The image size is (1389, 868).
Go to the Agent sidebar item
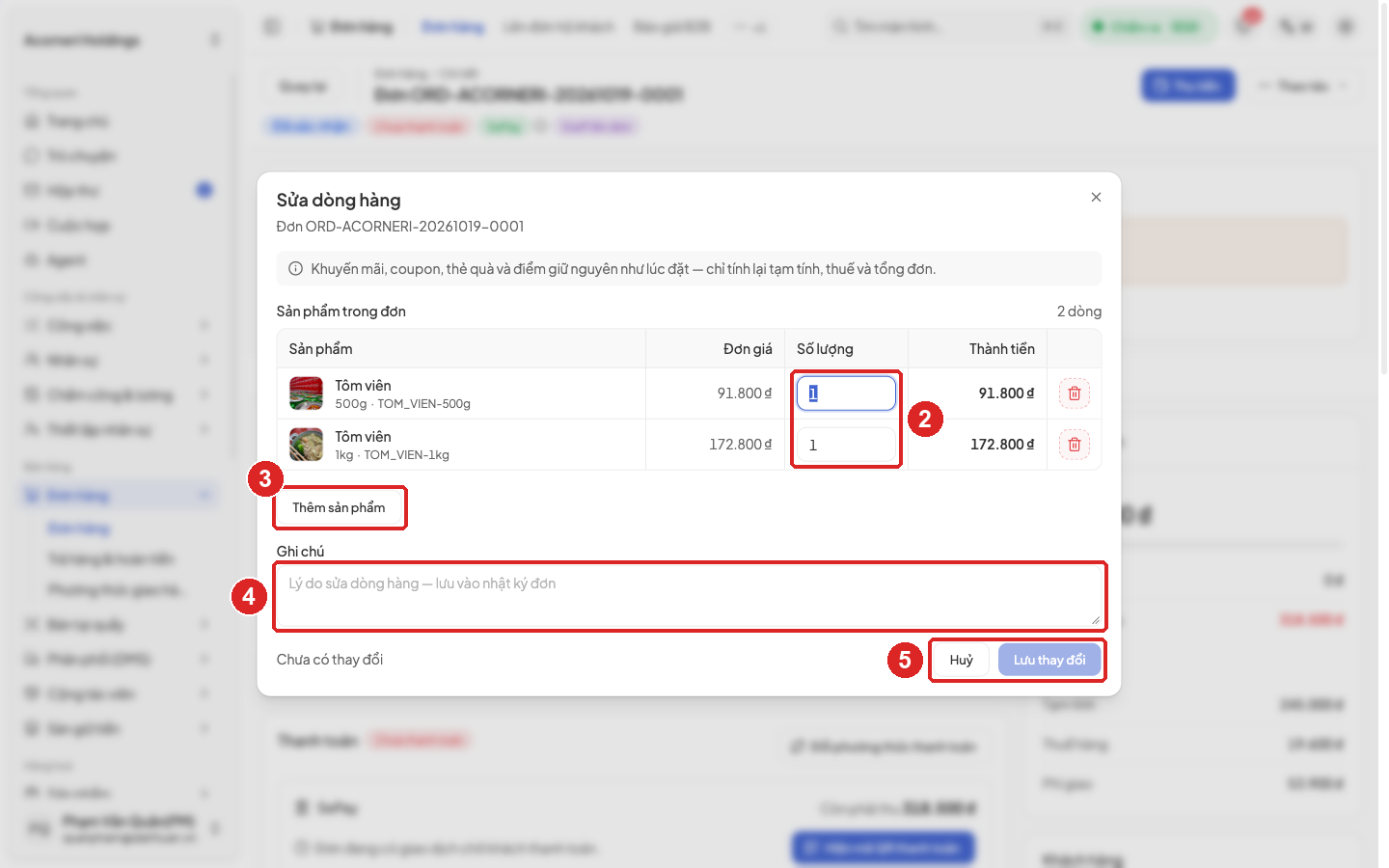pyautogui.click(x=116, y=260)
